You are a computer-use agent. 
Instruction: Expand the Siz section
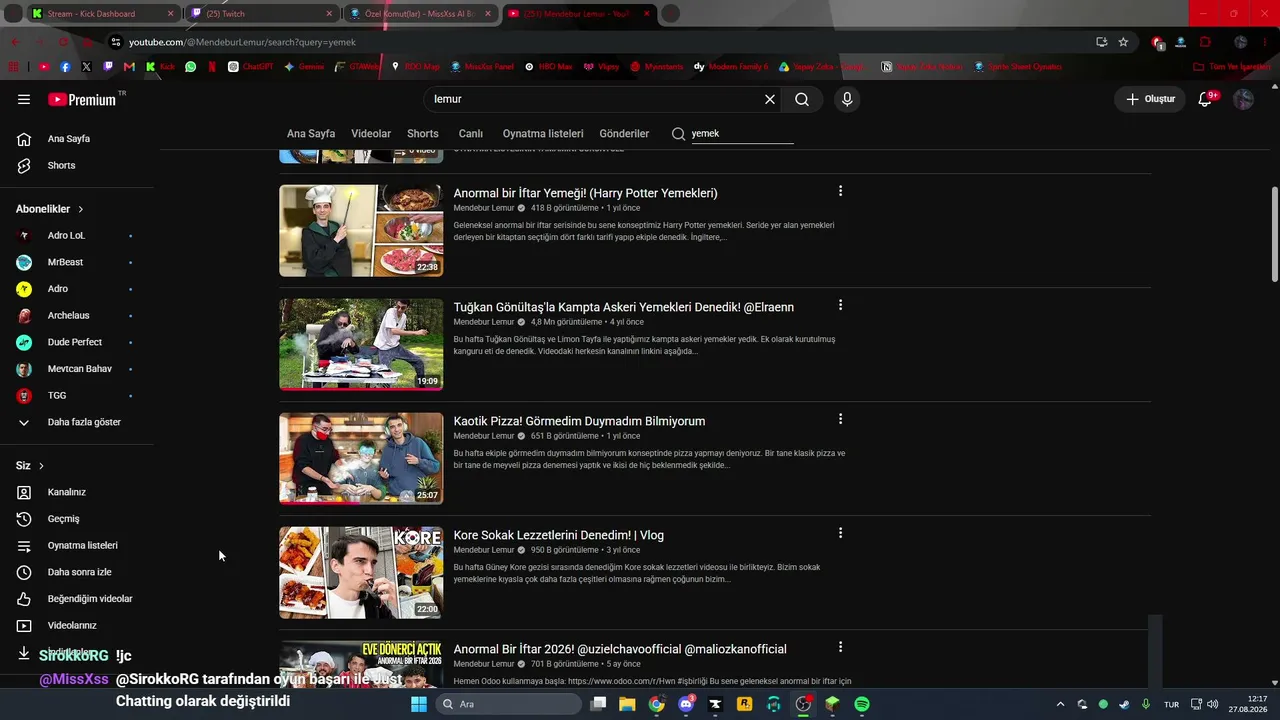(x=30, y=466)
